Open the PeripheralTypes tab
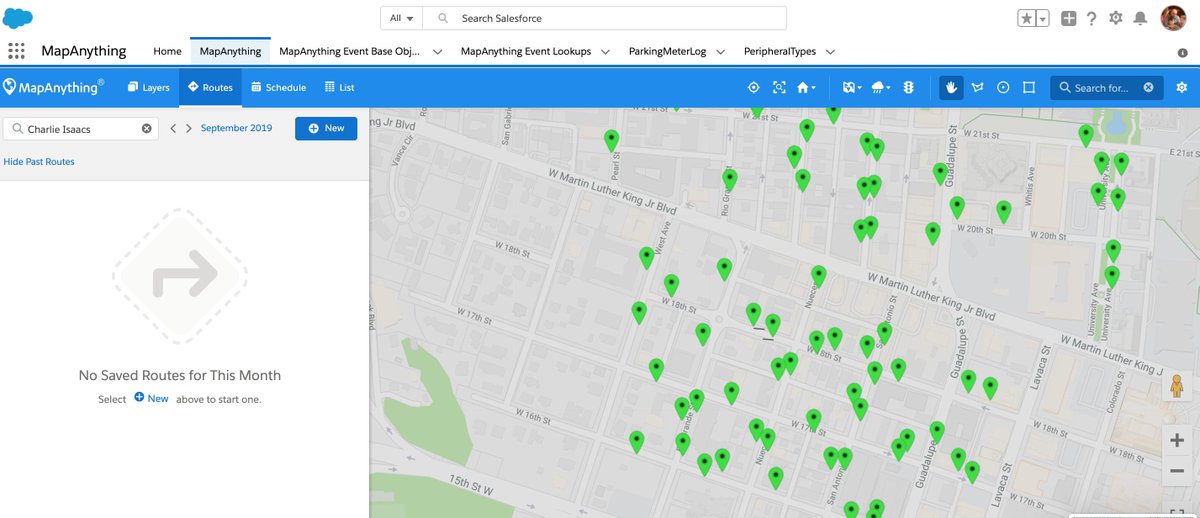Screen dimensions: 1200x518 tap(779, 51)
